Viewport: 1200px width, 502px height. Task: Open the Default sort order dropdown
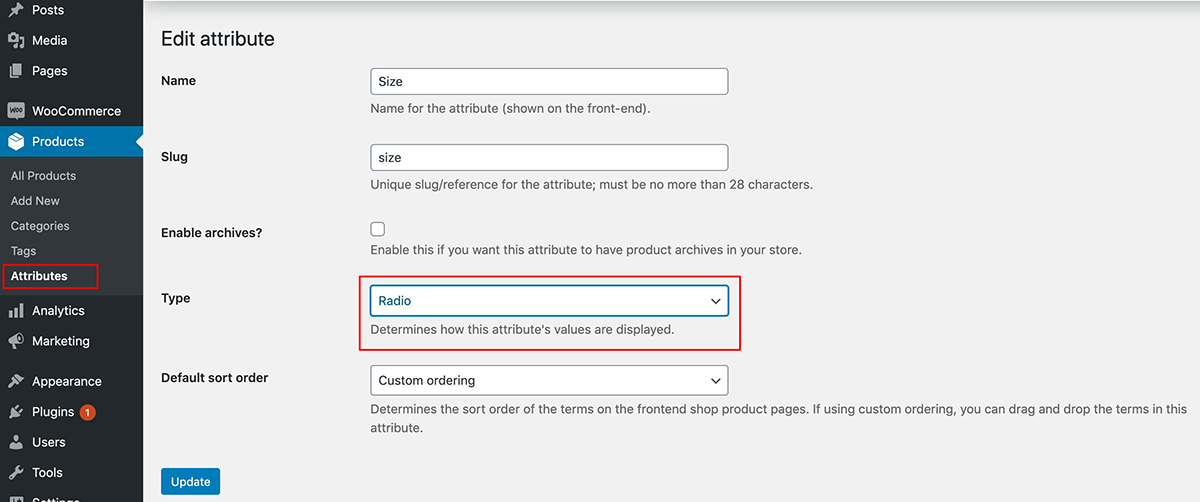549,380
